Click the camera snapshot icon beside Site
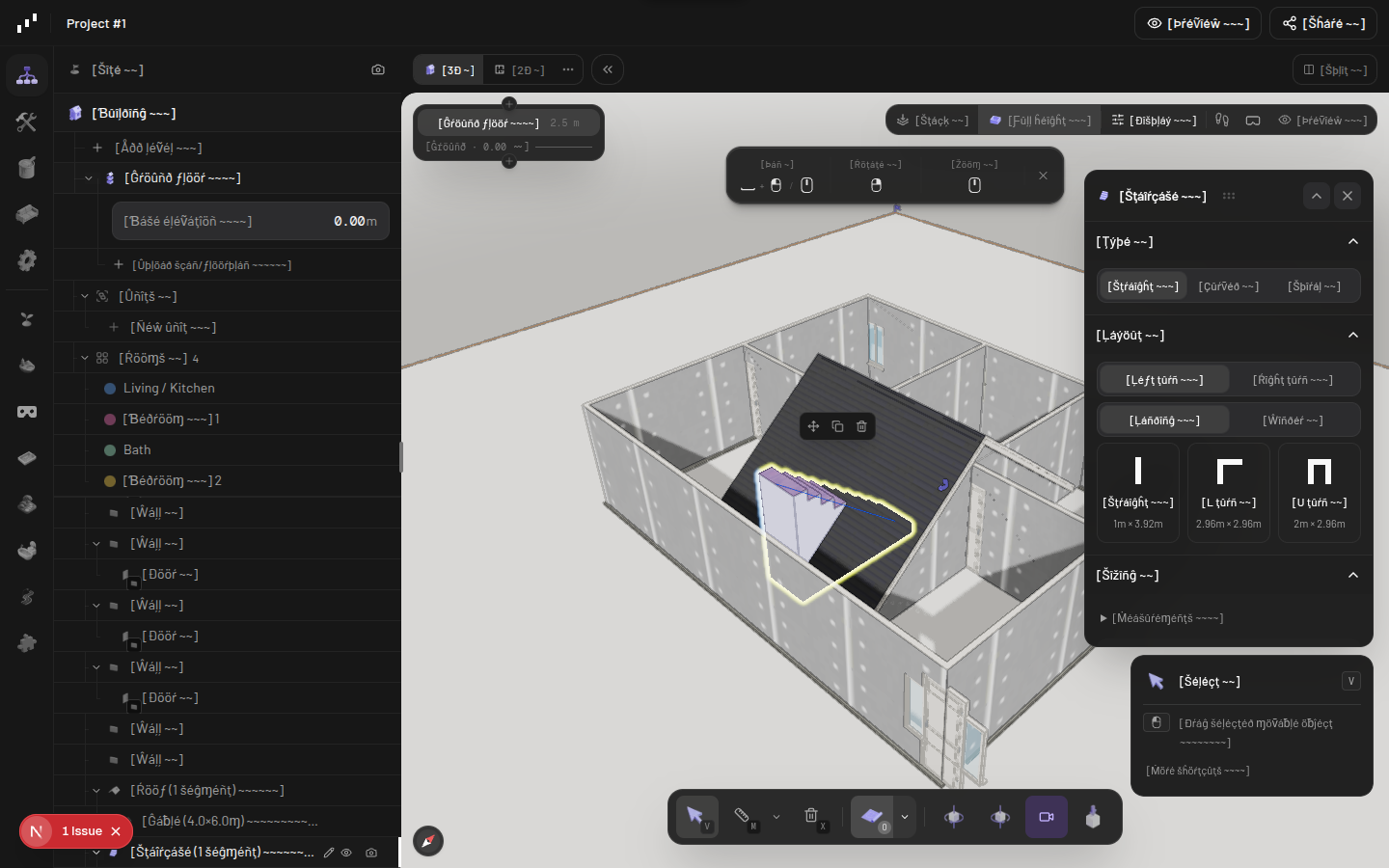 pos(378,69)
